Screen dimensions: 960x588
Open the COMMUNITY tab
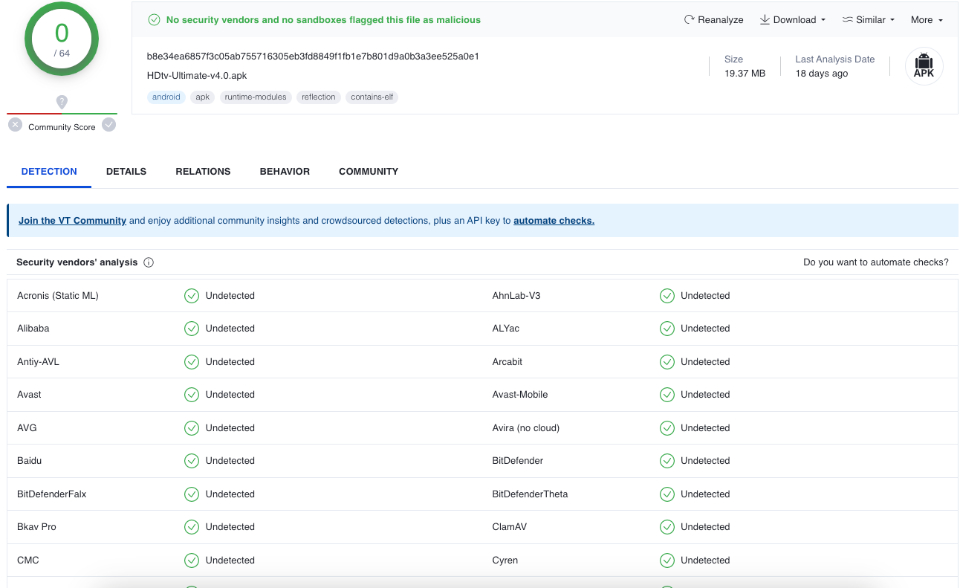pos(369,172)
